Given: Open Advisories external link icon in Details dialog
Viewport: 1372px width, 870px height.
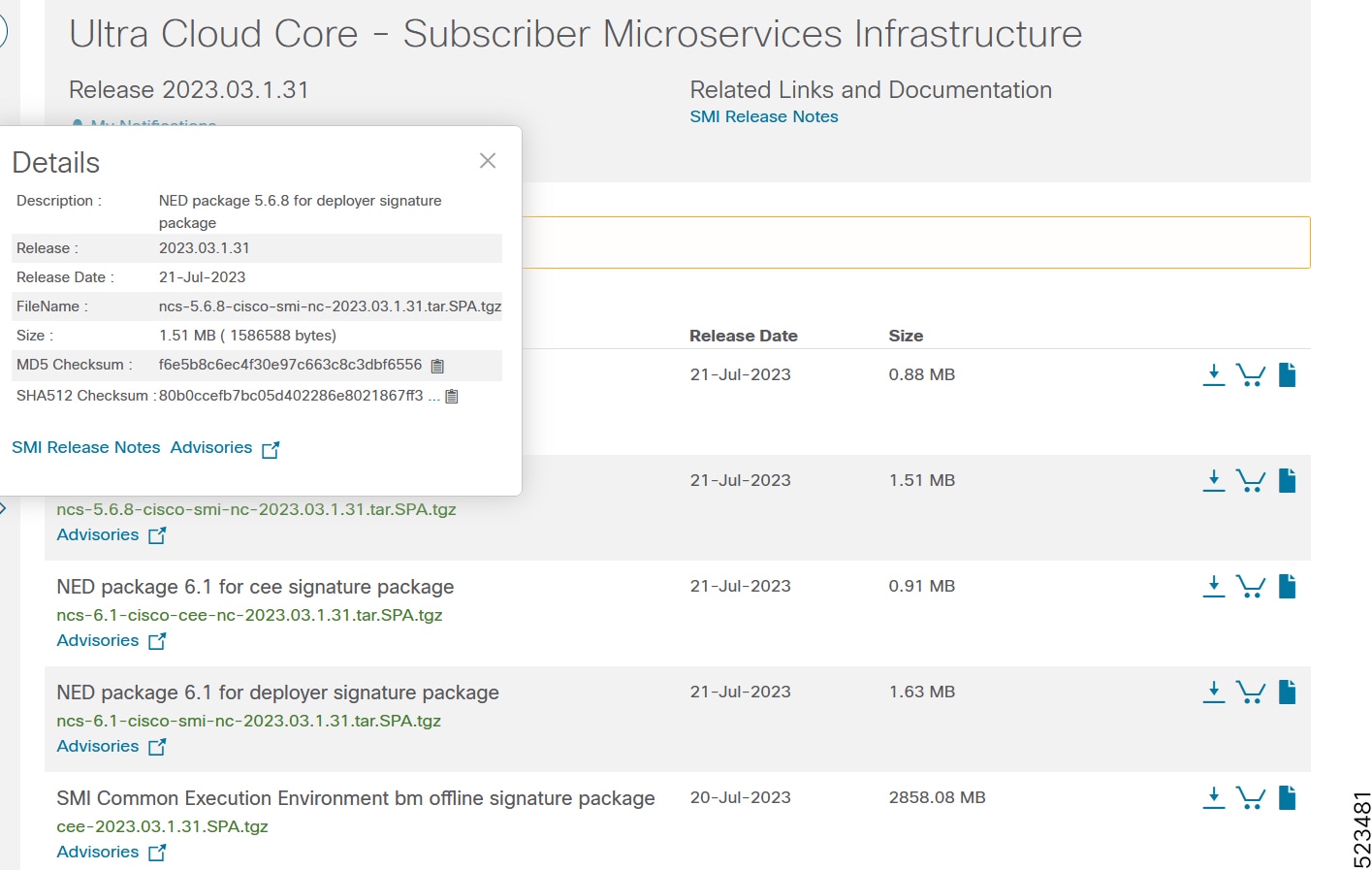Looking at the screenshot, I should 271,448.
